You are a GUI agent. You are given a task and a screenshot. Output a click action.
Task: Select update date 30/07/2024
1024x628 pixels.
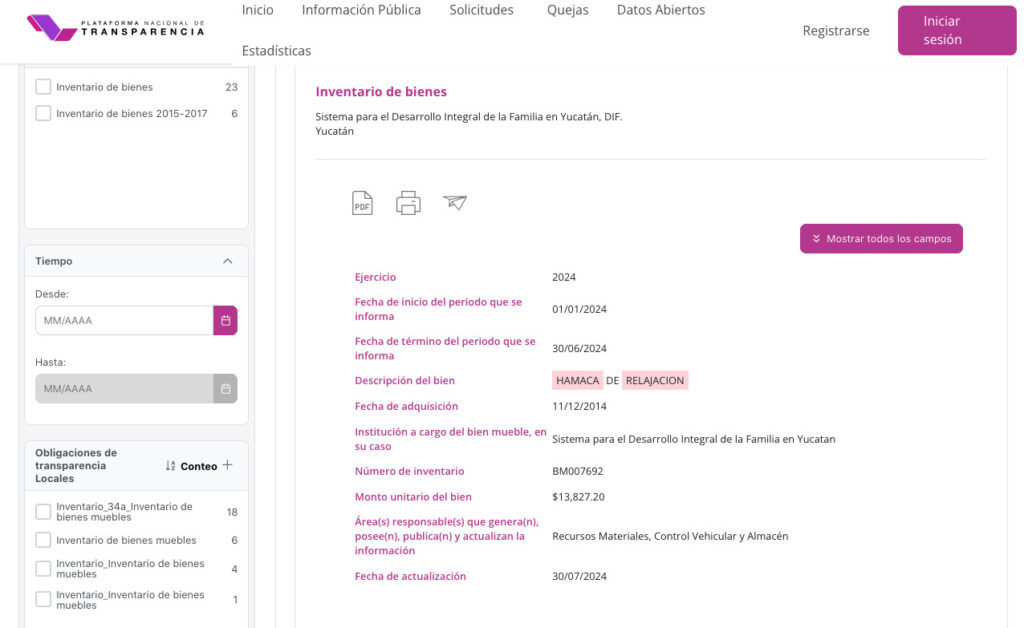[579, 576]
